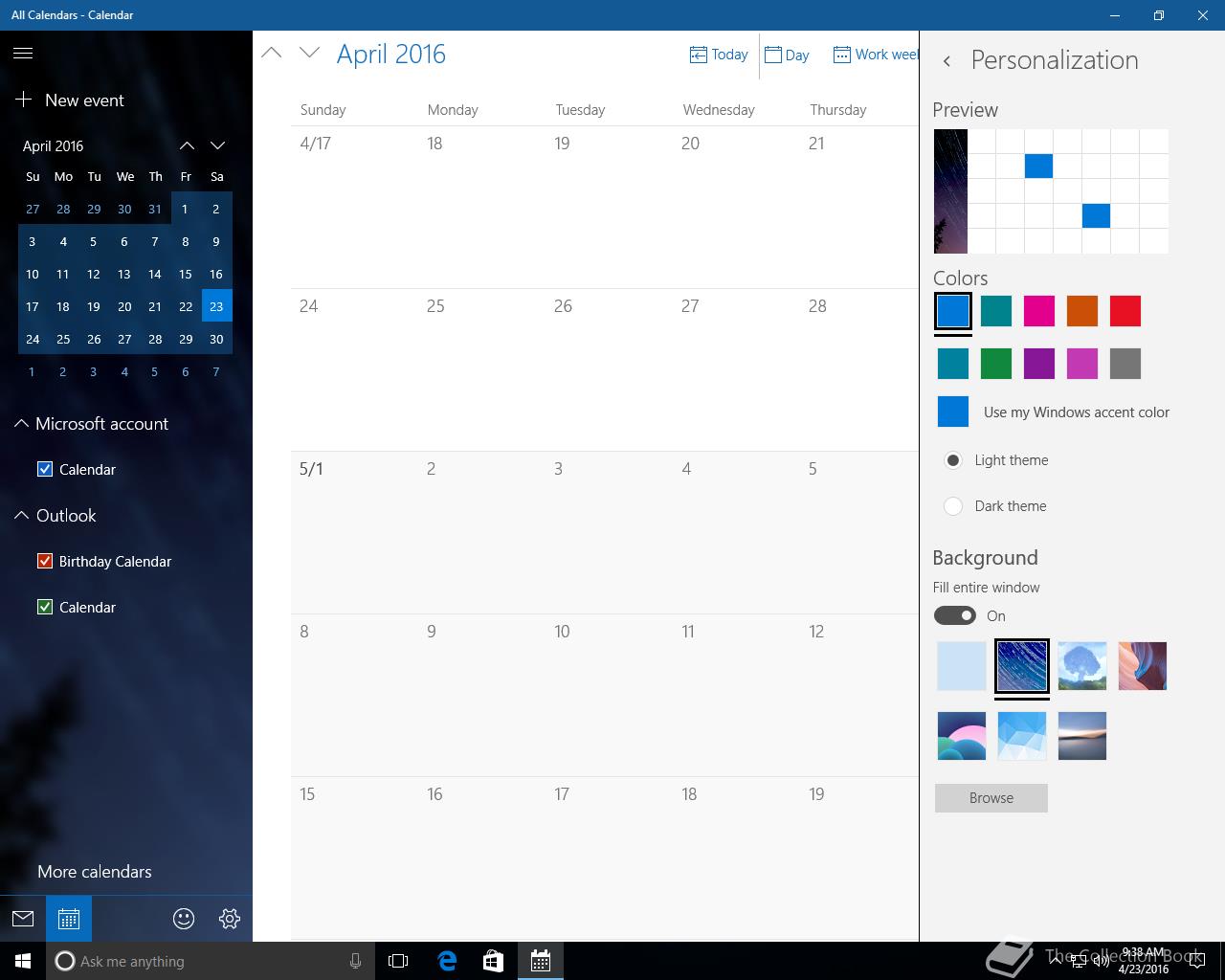Viewport: 1225px width, 980px height.
Task: Pick the green accent color swatch
Action: click(996, 364)
